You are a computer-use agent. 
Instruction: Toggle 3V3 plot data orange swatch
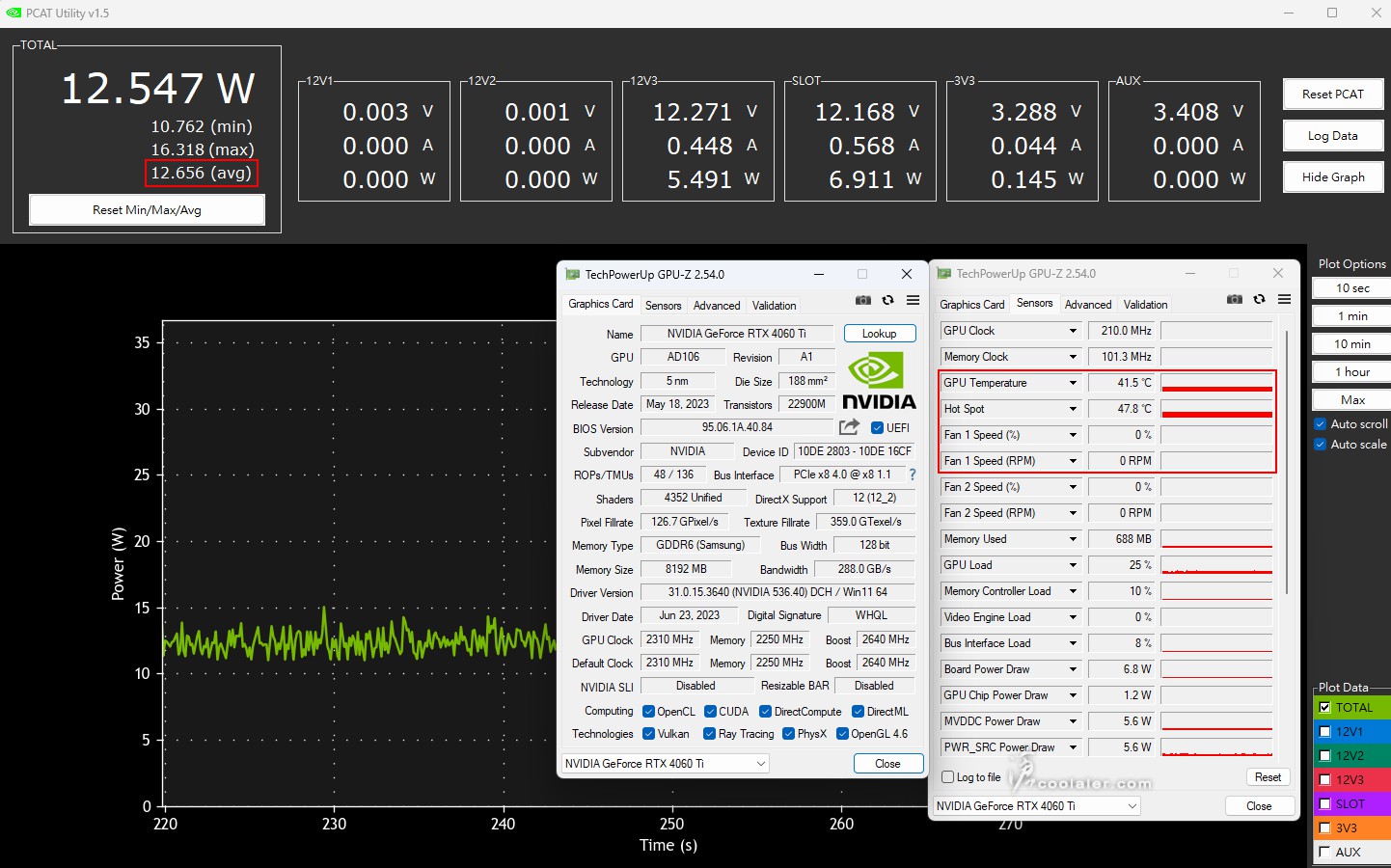pos(1352,827)
